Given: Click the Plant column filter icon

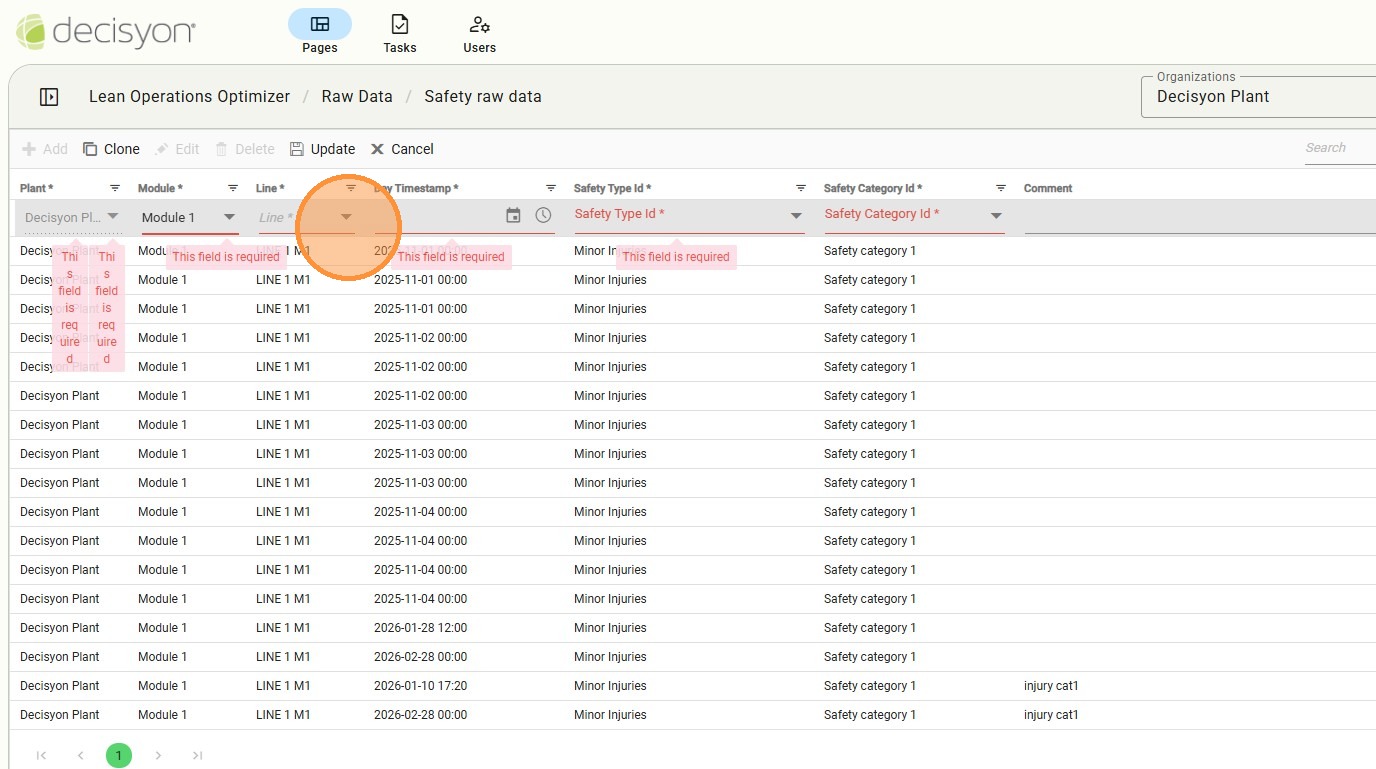Looking at the screenshot, I should point(115,188).
